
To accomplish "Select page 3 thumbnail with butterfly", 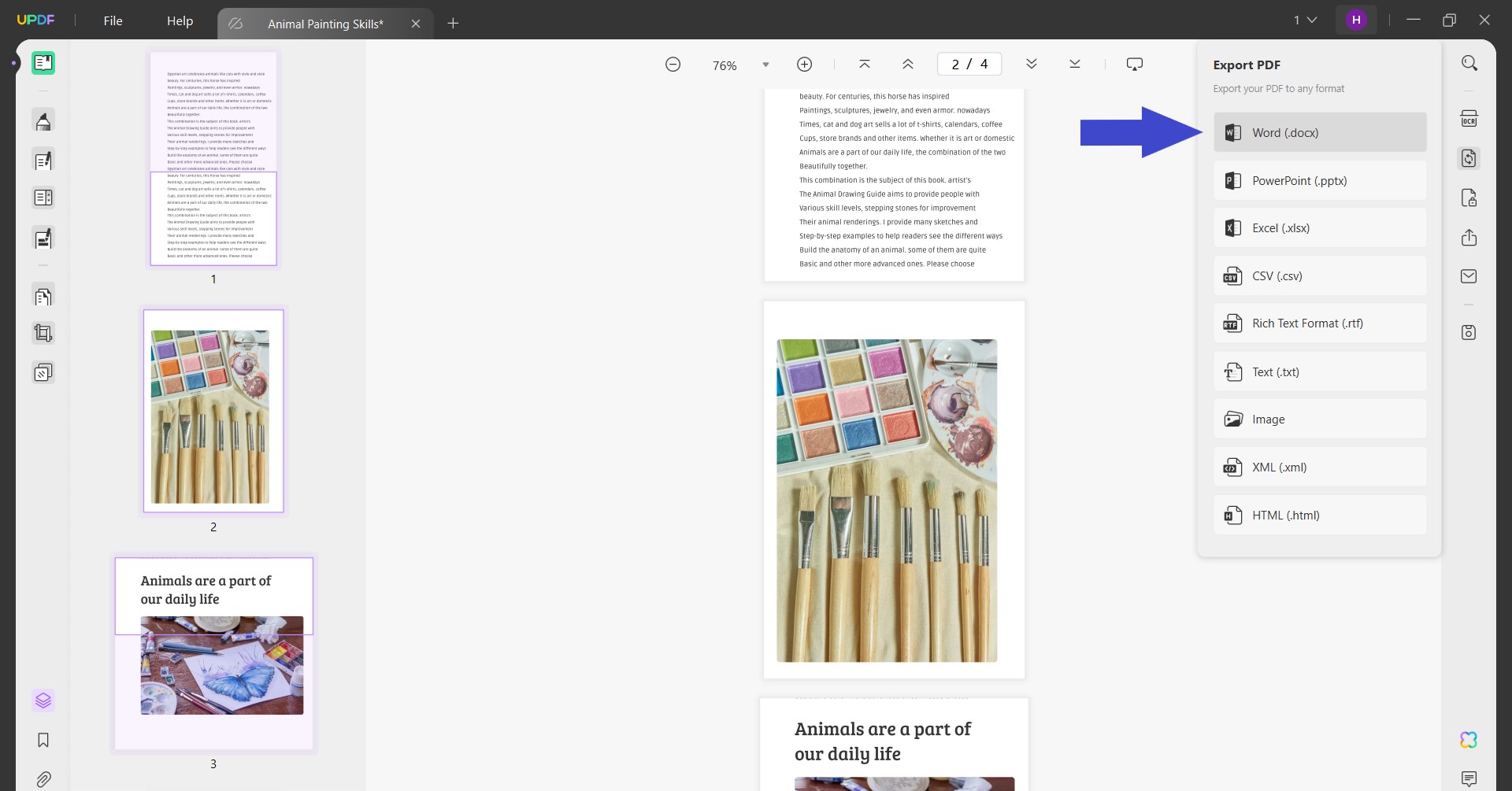I will tap(213, 654).
